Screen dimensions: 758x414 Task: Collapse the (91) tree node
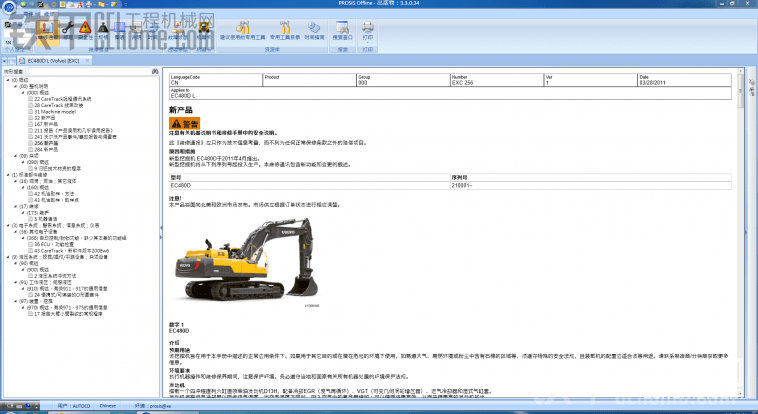pos(15,282)
